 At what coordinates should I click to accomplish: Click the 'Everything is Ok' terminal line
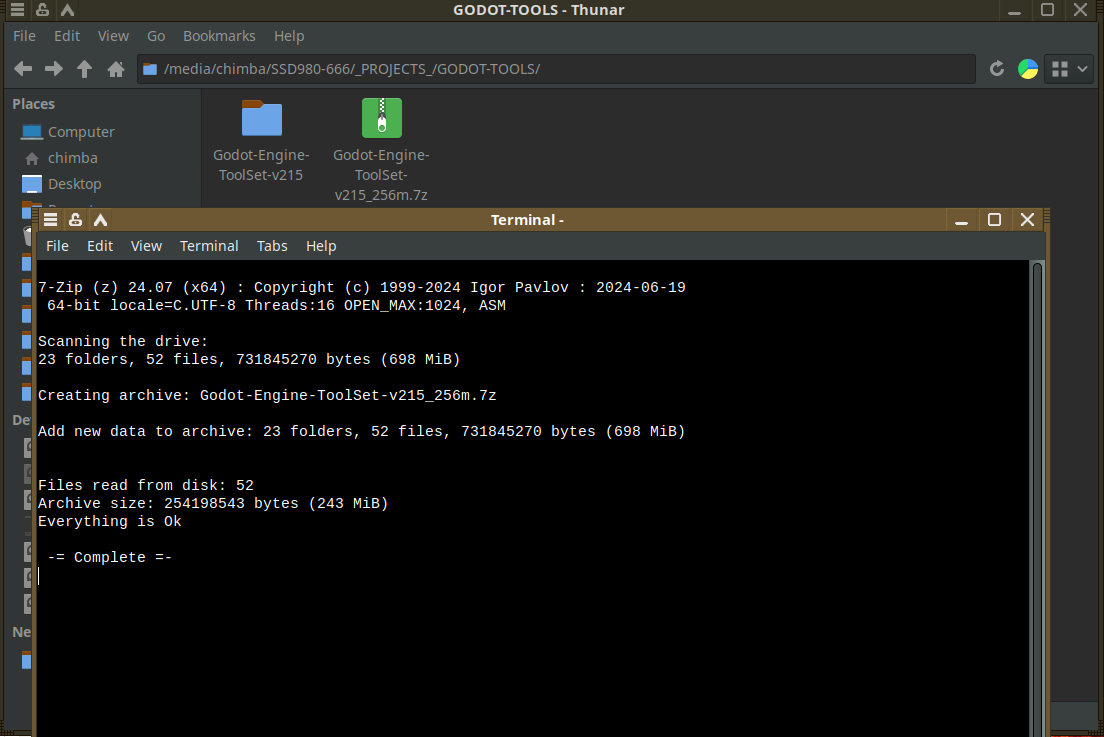point(110,522)
